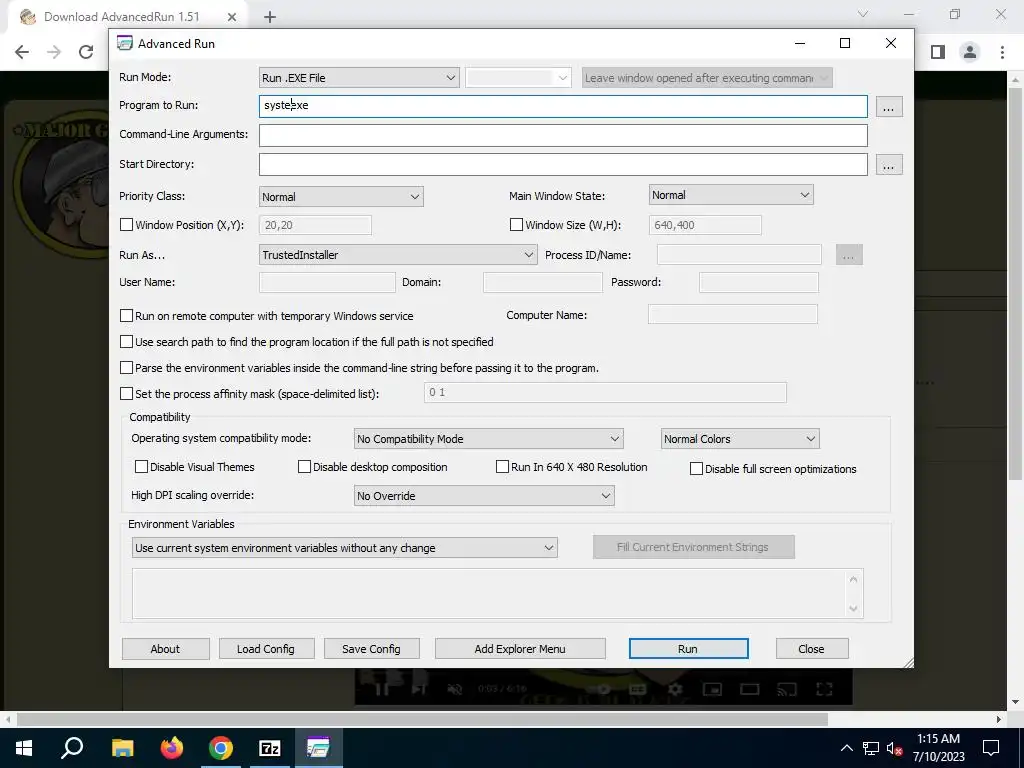Open the notifications center icon

pyautogui.click(x=991, y=748)
